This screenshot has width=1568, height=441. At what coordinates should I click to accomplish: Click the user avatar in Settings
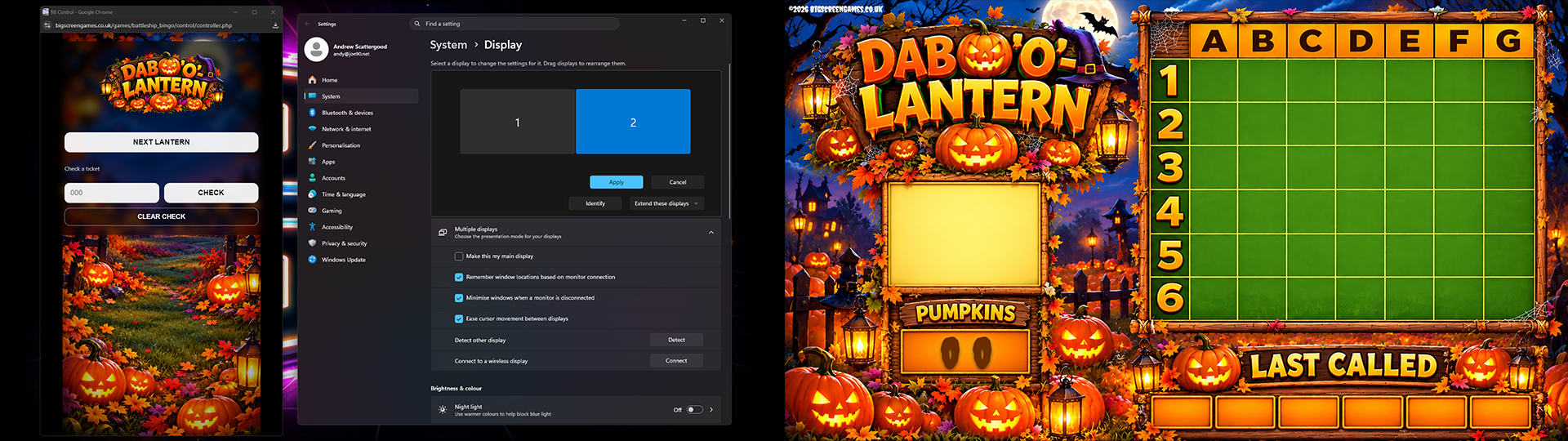[x=316, y=50]
